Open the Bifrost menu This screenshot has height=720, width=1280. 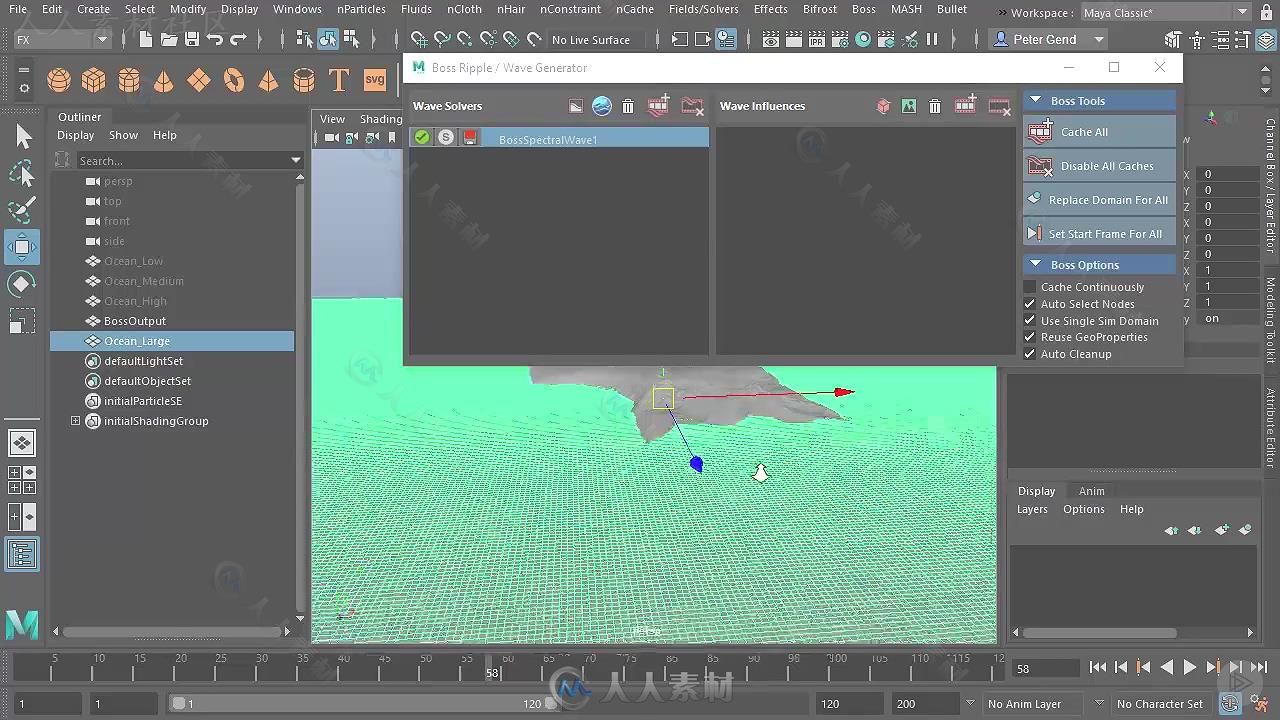820,9
